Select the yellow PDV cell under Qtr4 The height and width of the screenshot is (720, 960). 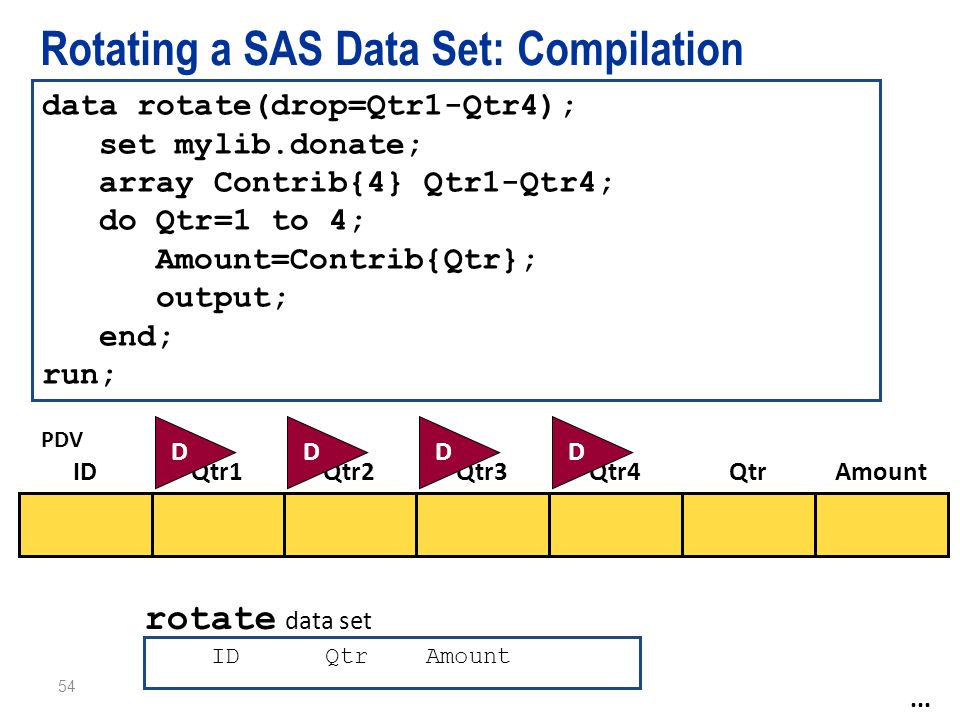click(616, 525)
